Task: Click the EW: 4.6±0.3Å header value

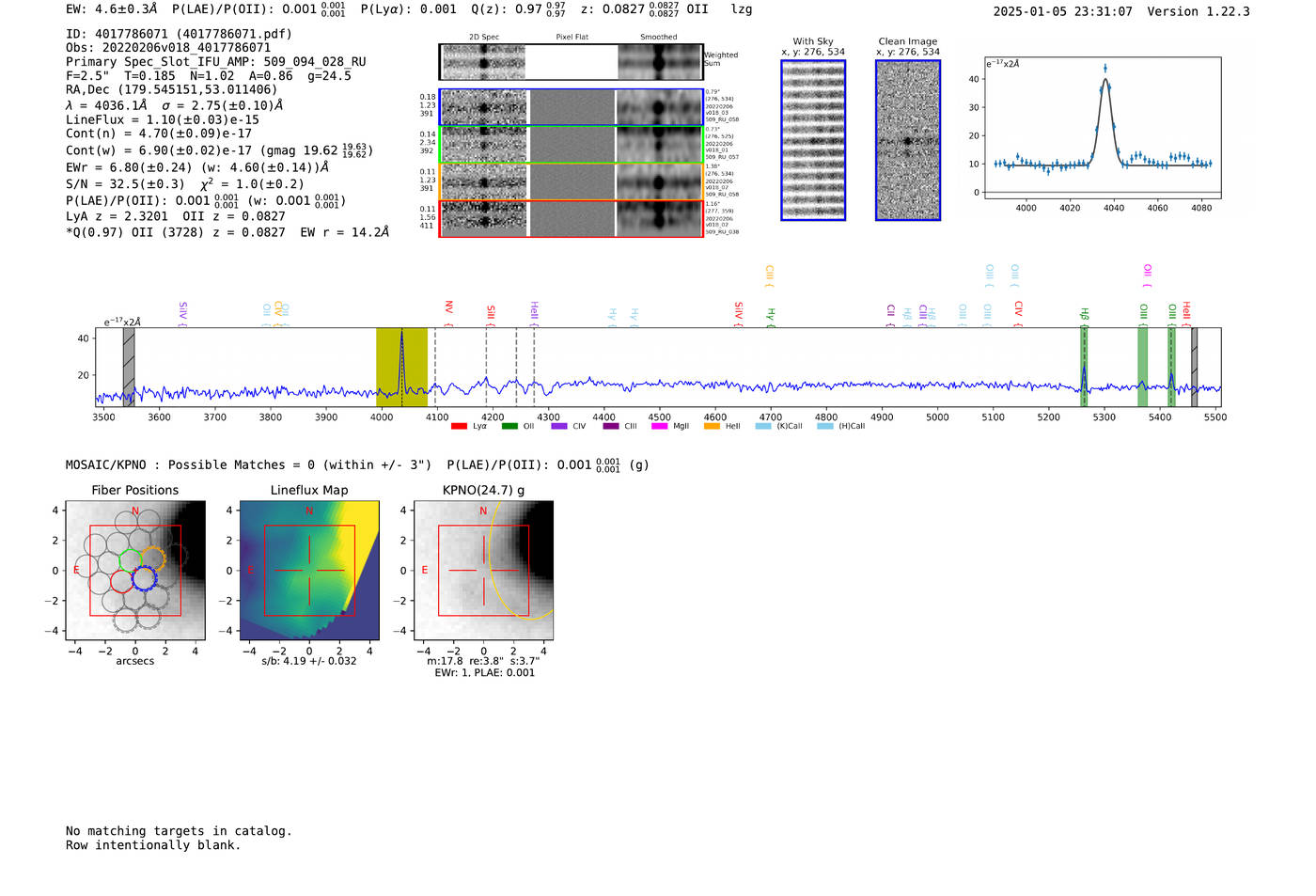Action: pyautogui.click(x=112, y=9)
